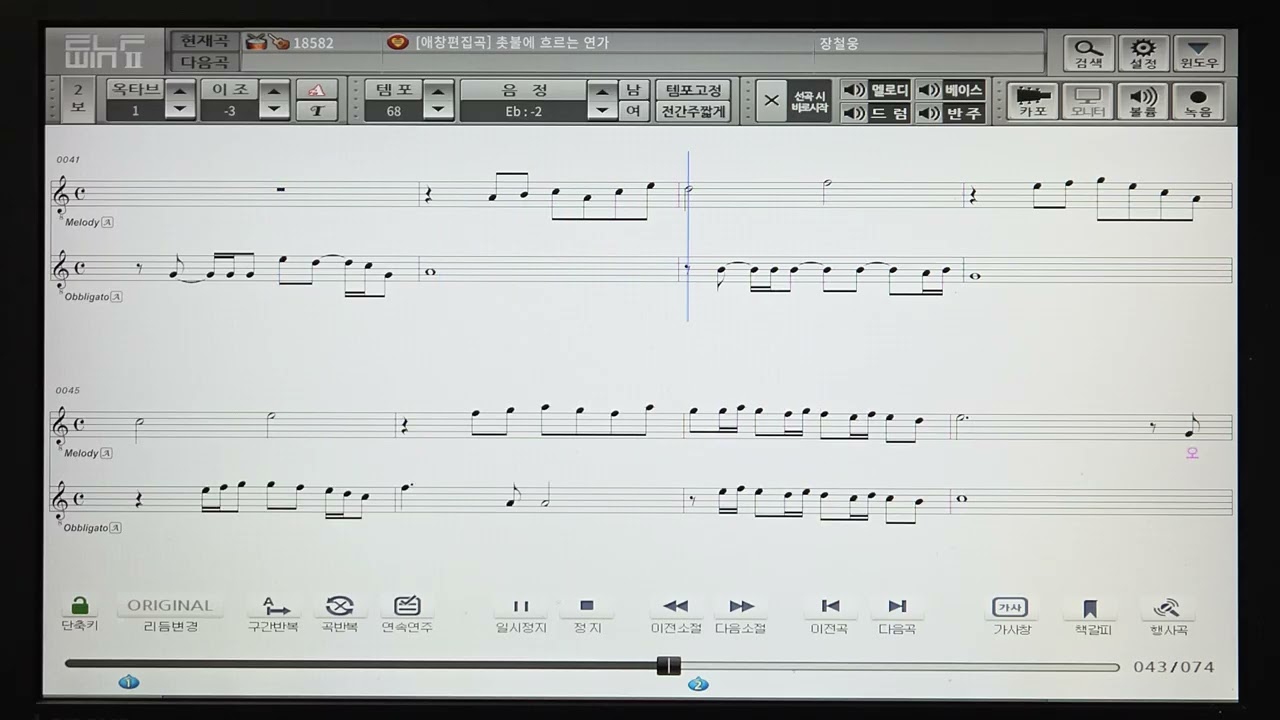Click blue marker 2 under progress bar
This screenshot has width=1280, height=720.
[x=698, y=684]
